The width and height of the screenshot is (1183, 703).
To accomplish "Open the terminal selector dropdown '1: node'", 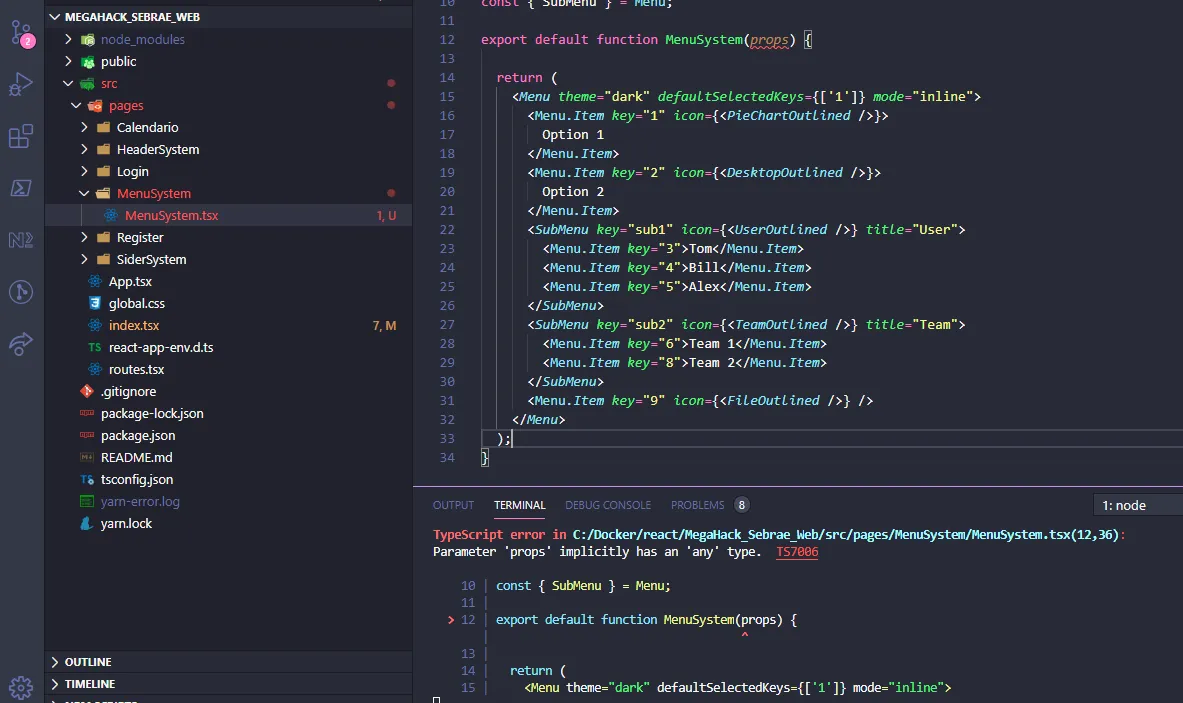I will [1137, 505].
